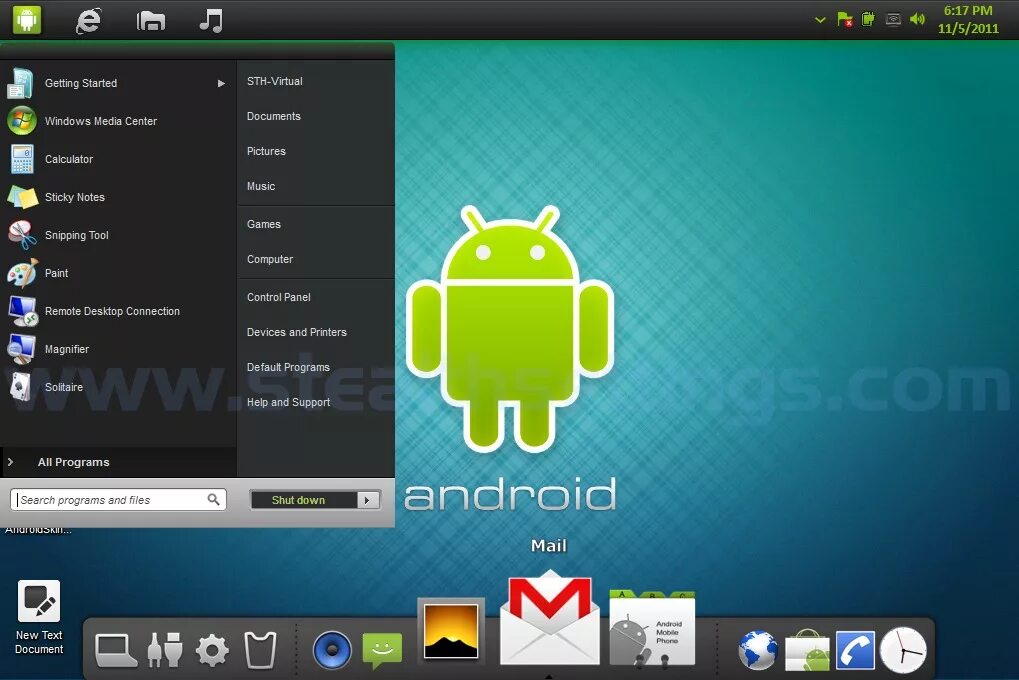Expand Getting Started submenu arrow
The height and width of the screenshot is (680, 1019).
pos(221,83)
